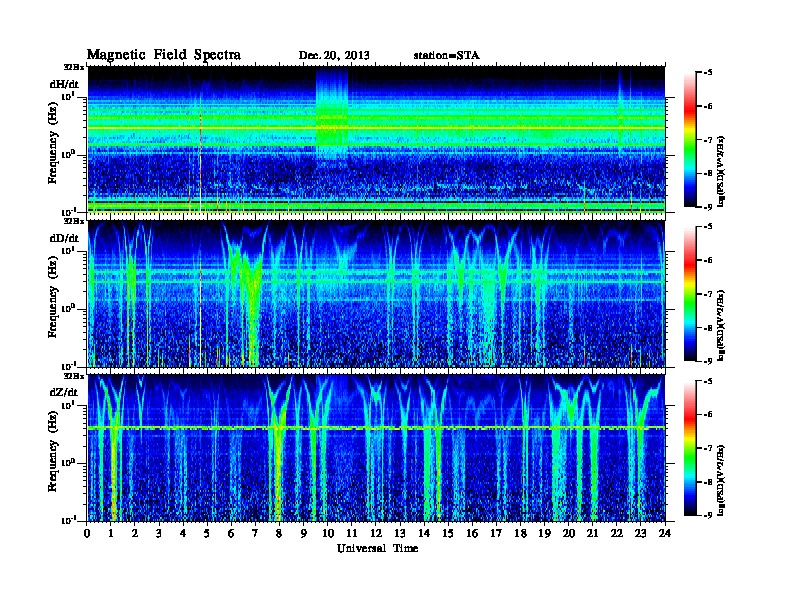Image resolution: width=792 pixels, height=612 pixels.
Task: Click the time axis tick label "9"
Action: pyautogui.click(x=304, y=533)
